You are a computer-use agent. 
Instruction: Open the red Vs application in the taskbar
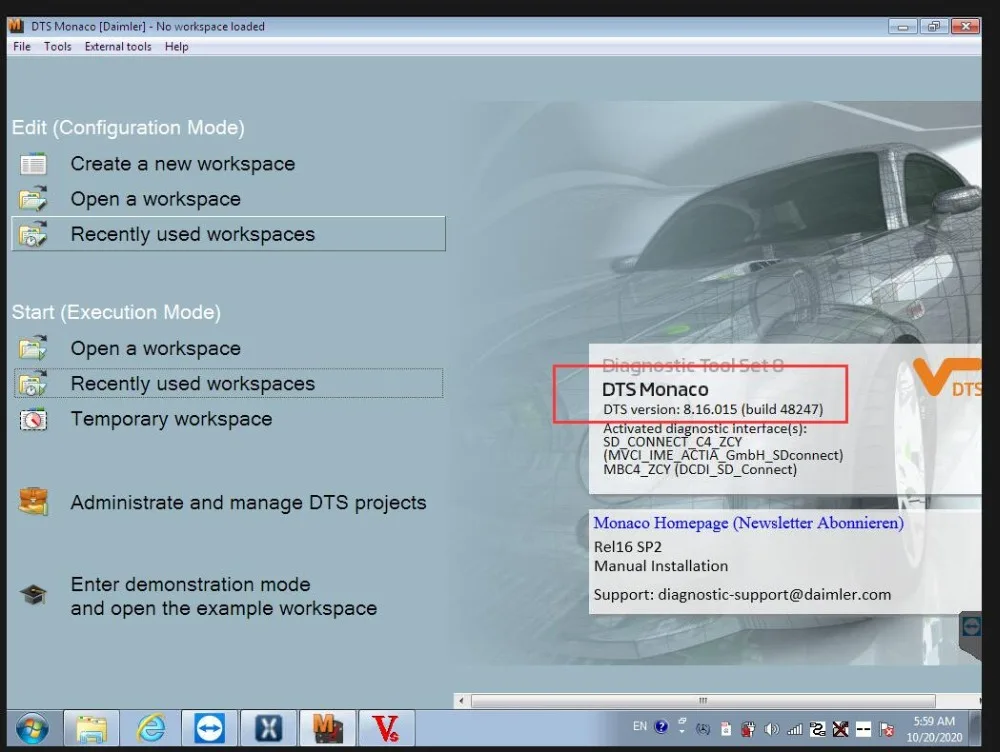point(386,728)
